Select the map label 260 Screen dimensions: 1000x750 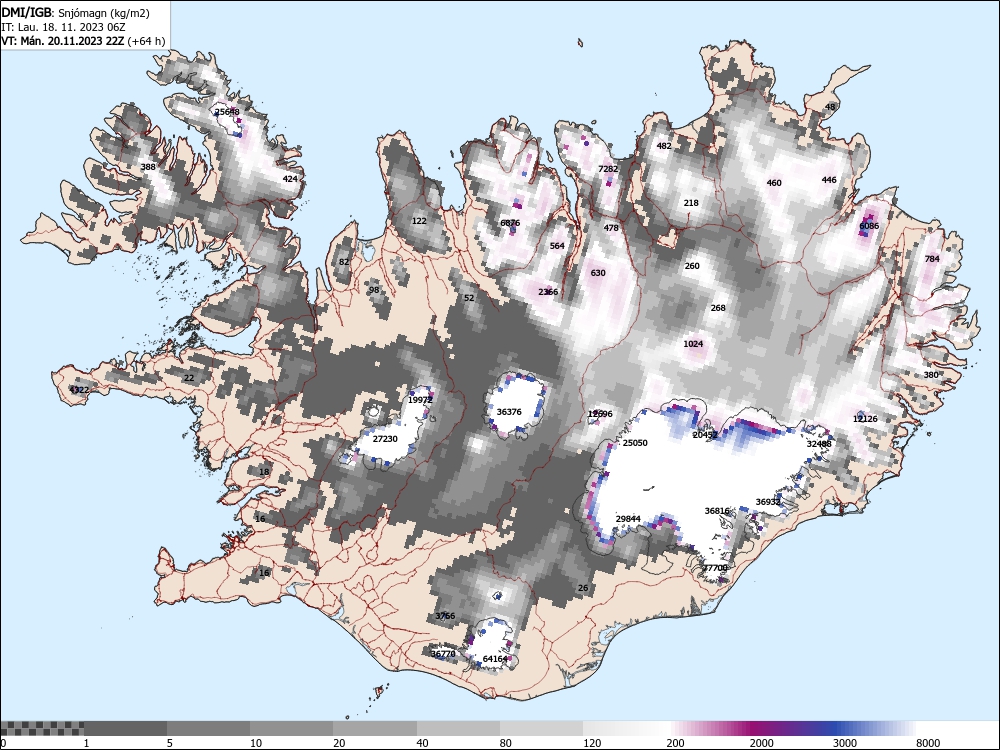click(x=692, y=267)
